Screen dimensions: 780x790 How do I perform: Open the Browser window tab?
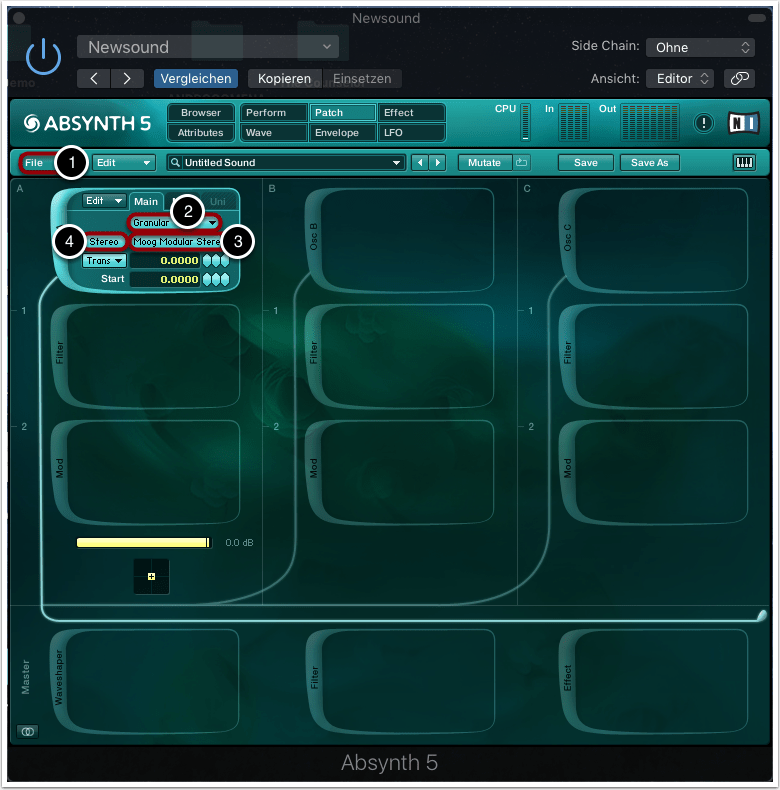tap(201, 113)
